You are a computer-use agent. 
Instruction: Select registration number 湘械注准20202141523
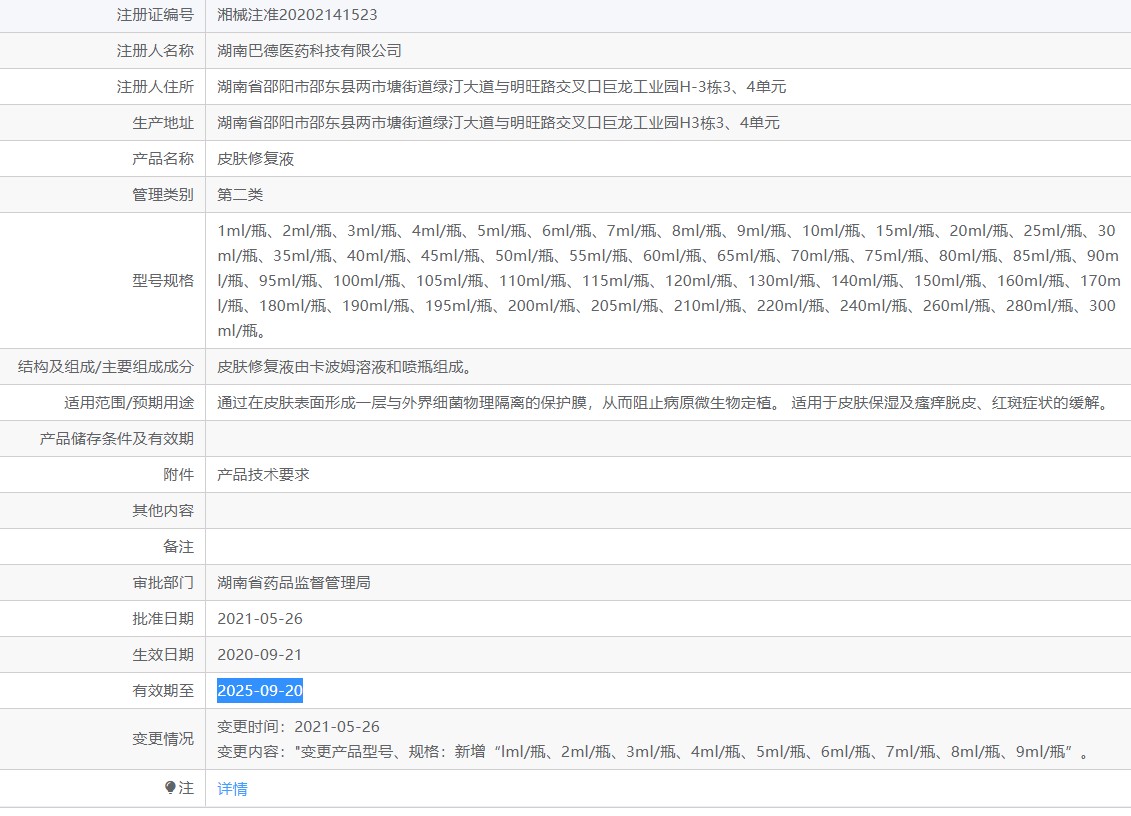coord(297,14)
